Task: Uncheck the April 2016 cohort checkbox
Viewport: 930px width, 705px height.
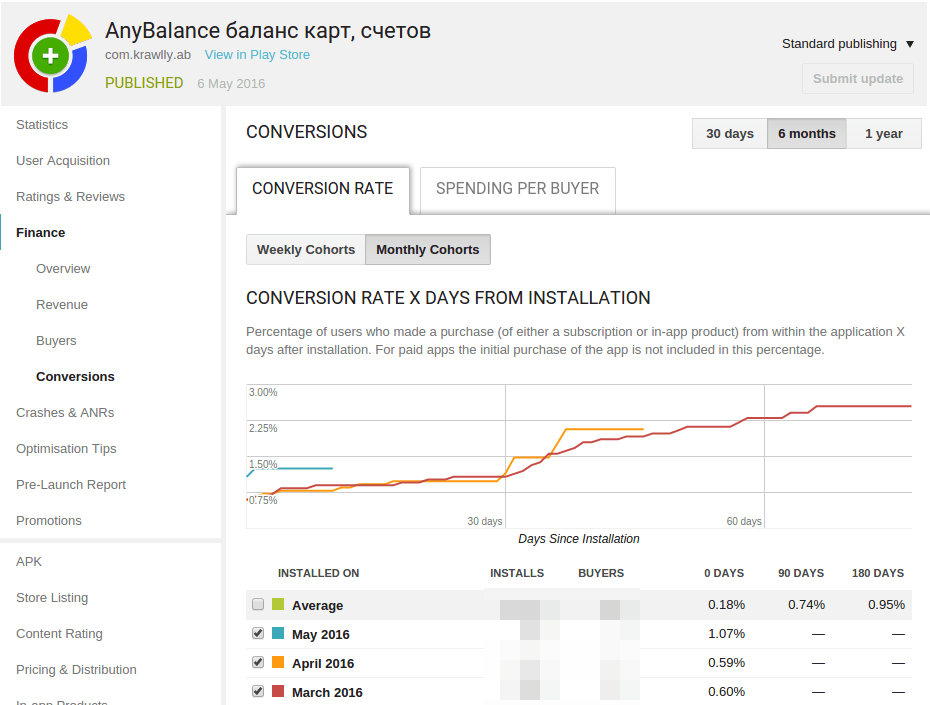Action: [258, 663]
